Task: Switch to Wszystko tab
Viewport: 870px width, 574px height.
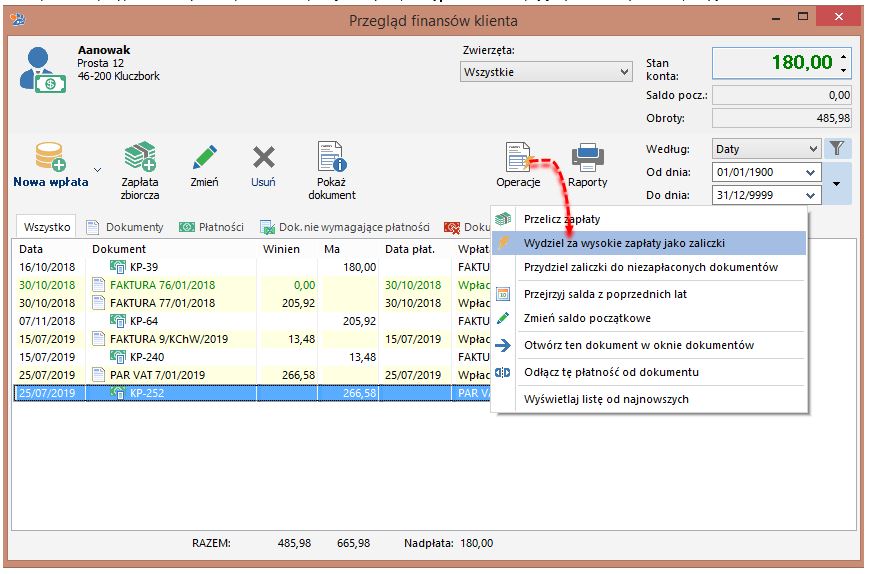Action: pyautogui.click(x=47, y=227)
